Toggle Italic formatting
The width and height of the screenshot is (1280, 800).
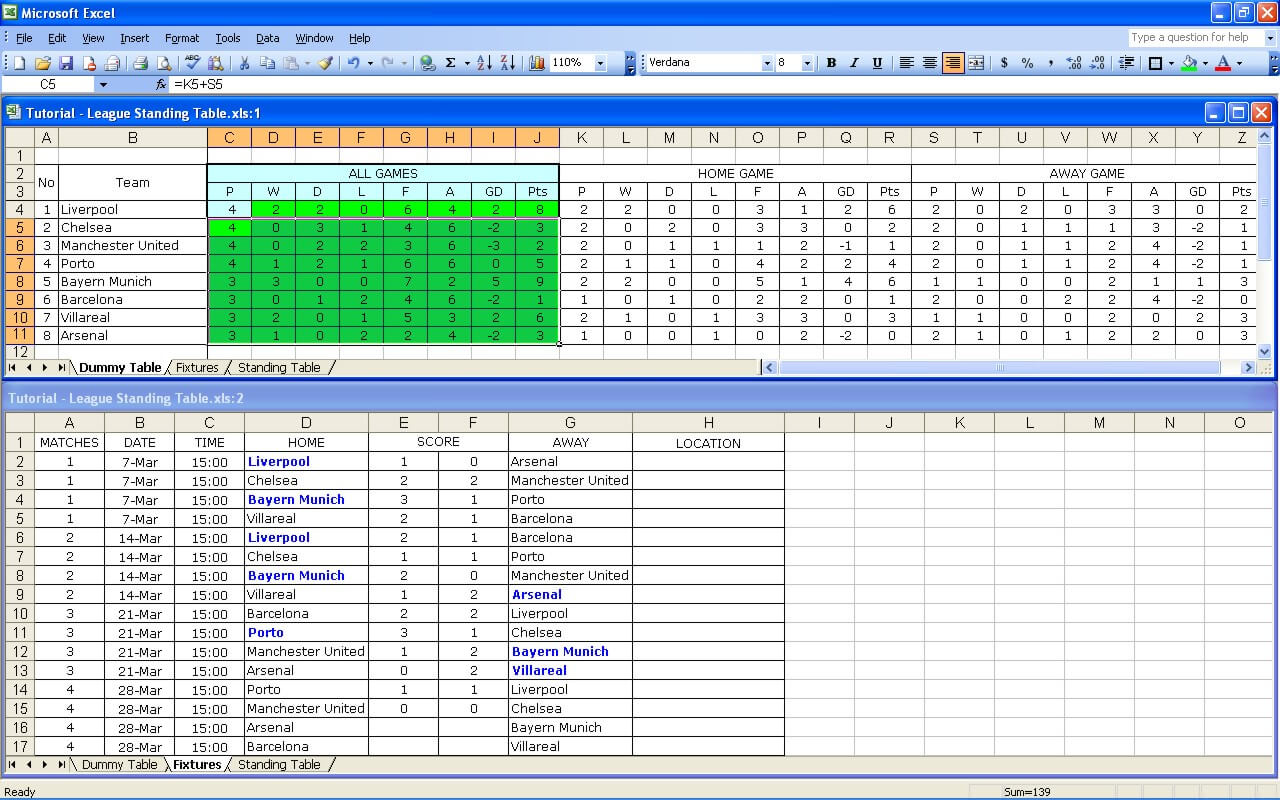click(x=854, y=62)
